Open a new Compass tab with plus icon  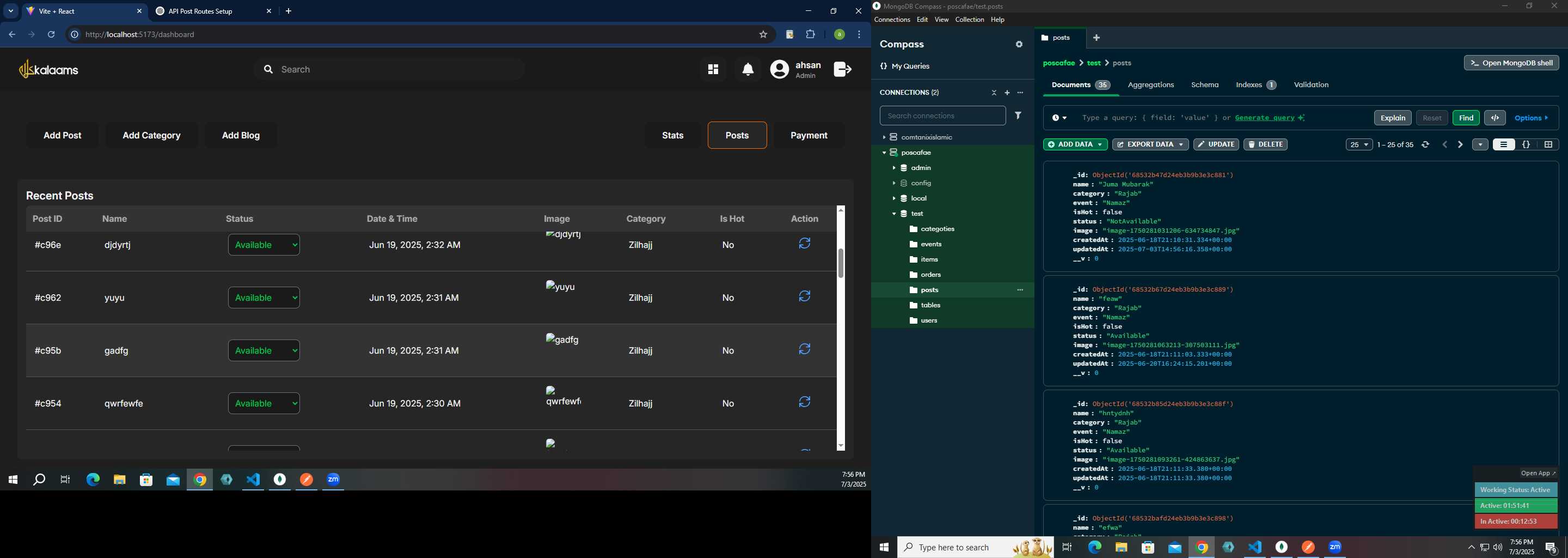click(x=1097, y=38)
